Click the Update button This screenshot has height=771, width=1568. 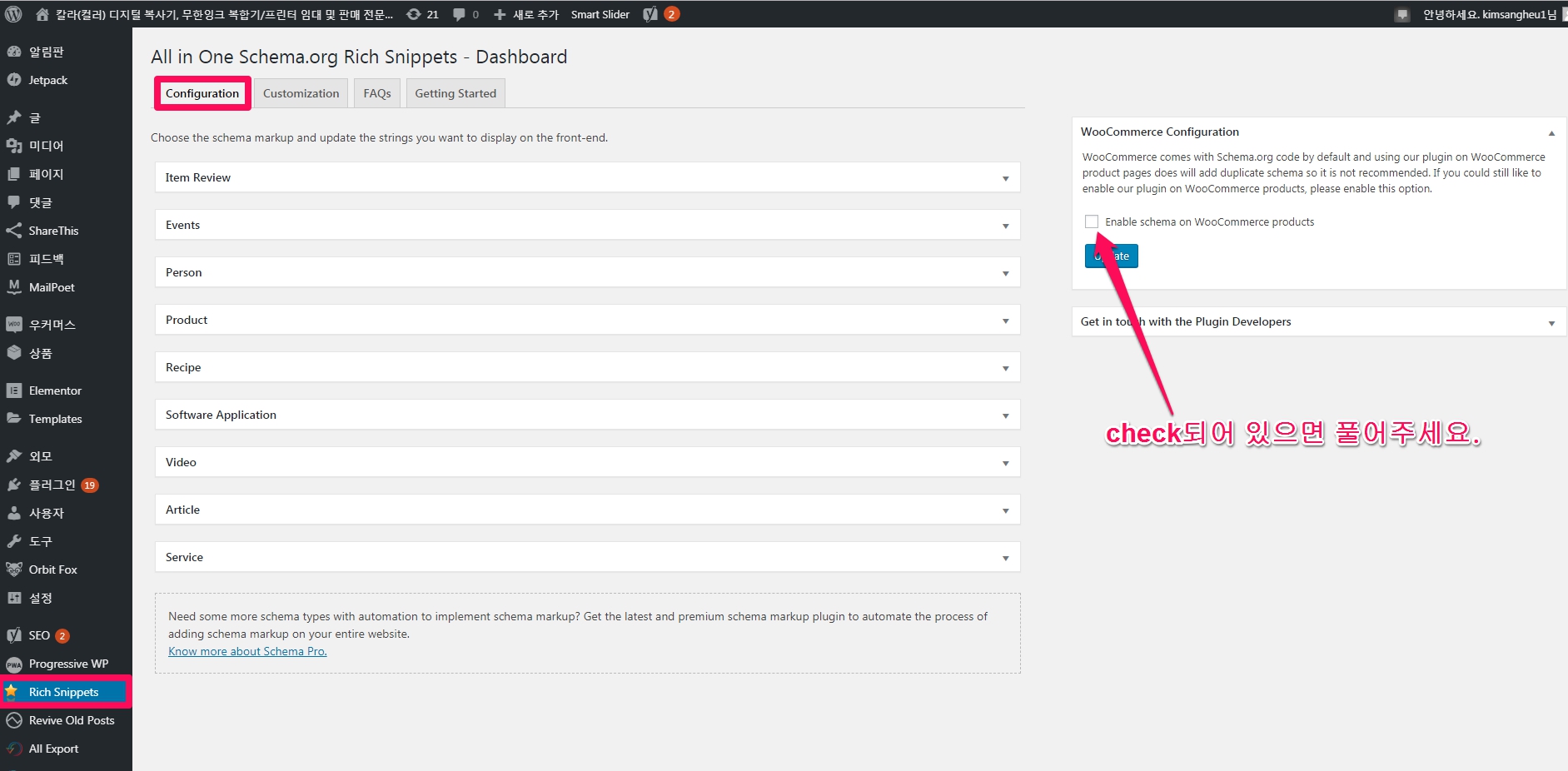(1112, 256)
